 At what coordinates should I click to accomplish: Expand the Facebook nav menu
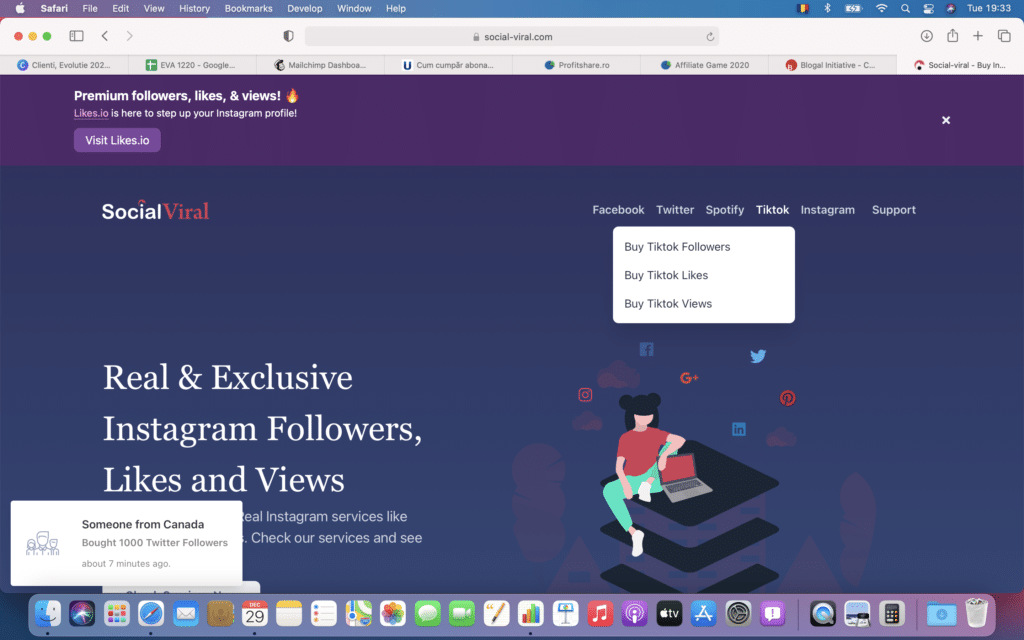pos(618,210)
